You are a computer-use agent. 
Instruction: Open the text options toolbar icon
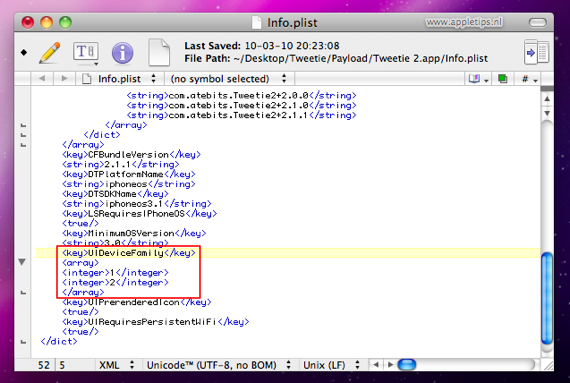tap(86, 53)
